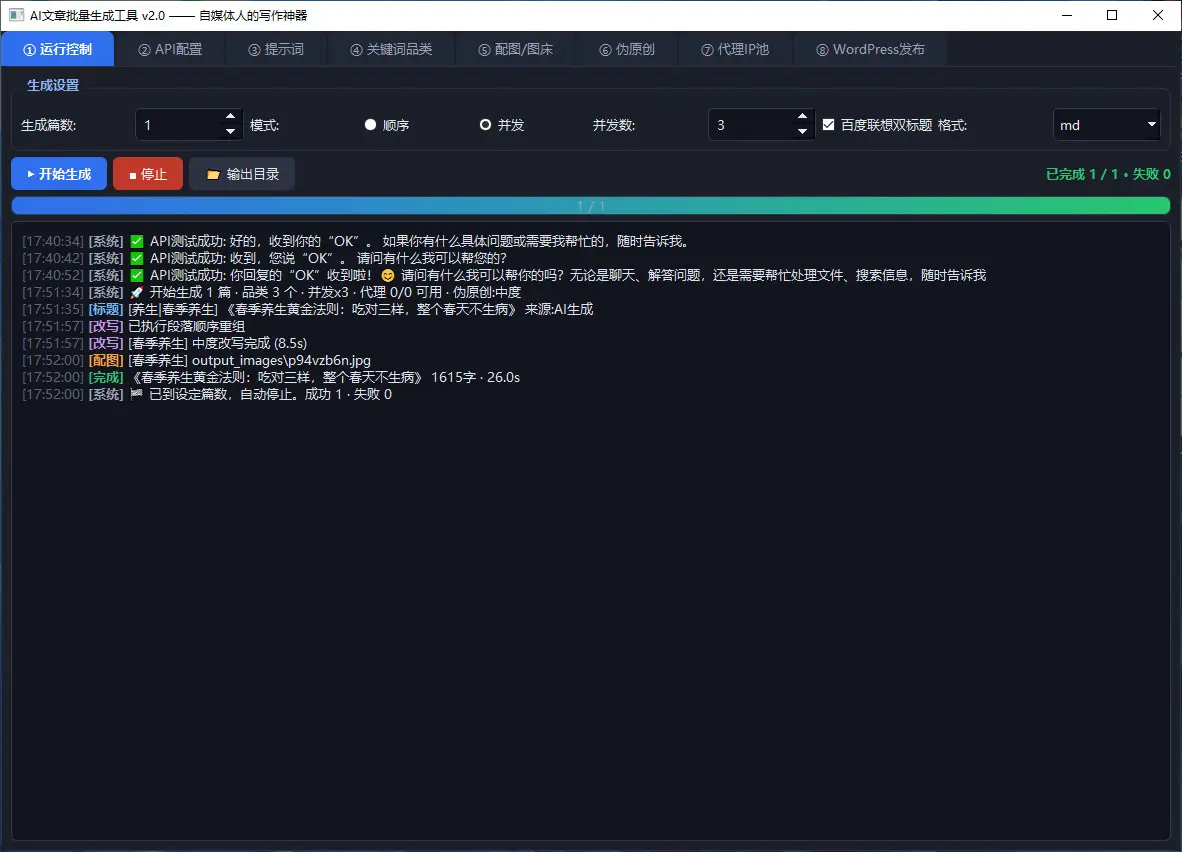The image size is (1182, 852).
Task: Click green check icon in 17:40:52 log line
Action: tap(136, 275)
